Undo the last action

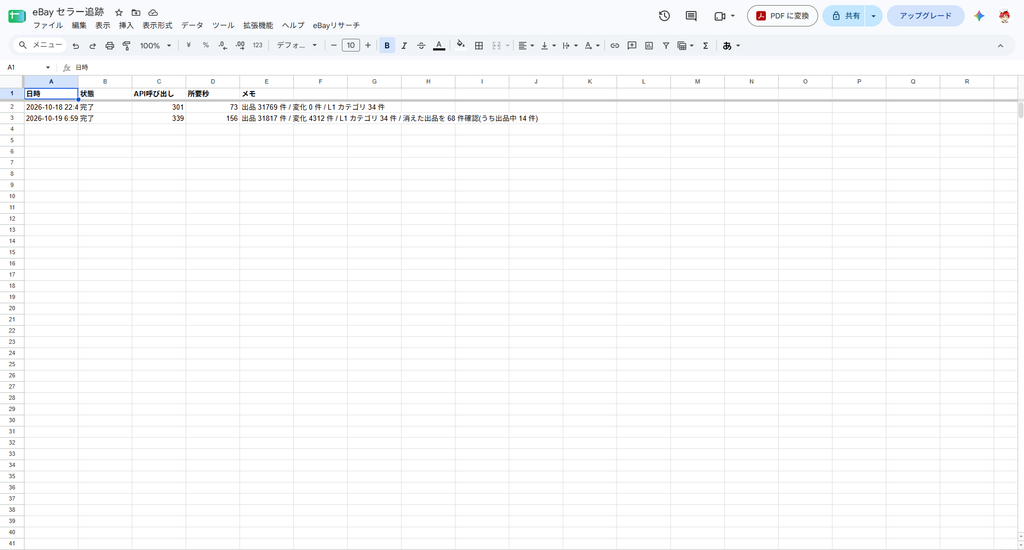(76, 46)
